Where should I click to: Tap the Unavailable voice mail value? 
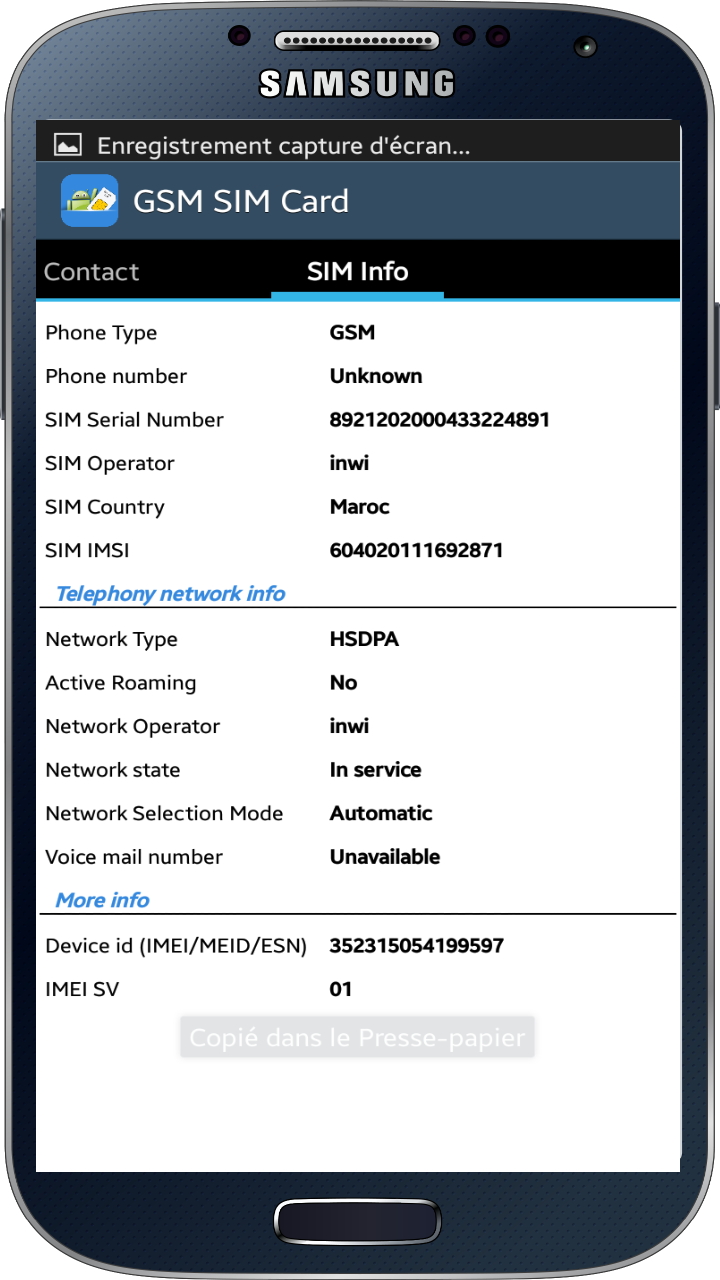coord(385,857)
